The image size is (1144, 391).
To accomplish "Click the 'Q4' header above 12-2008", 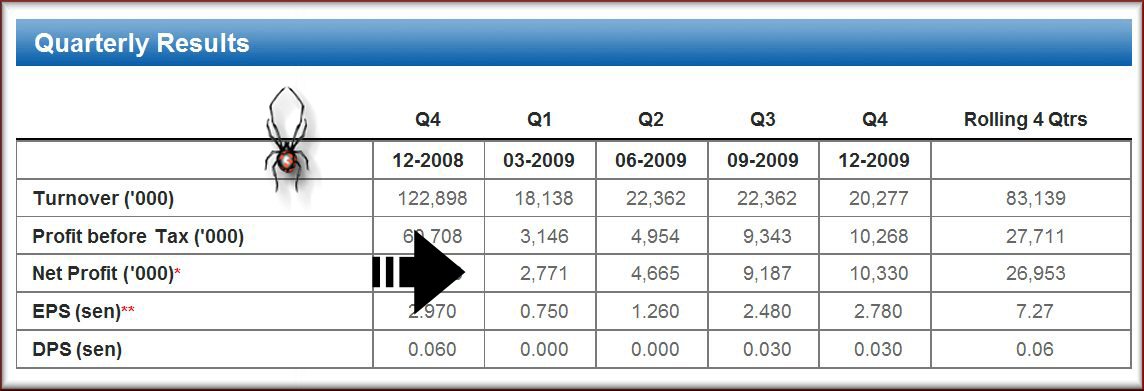I will 428,120.
